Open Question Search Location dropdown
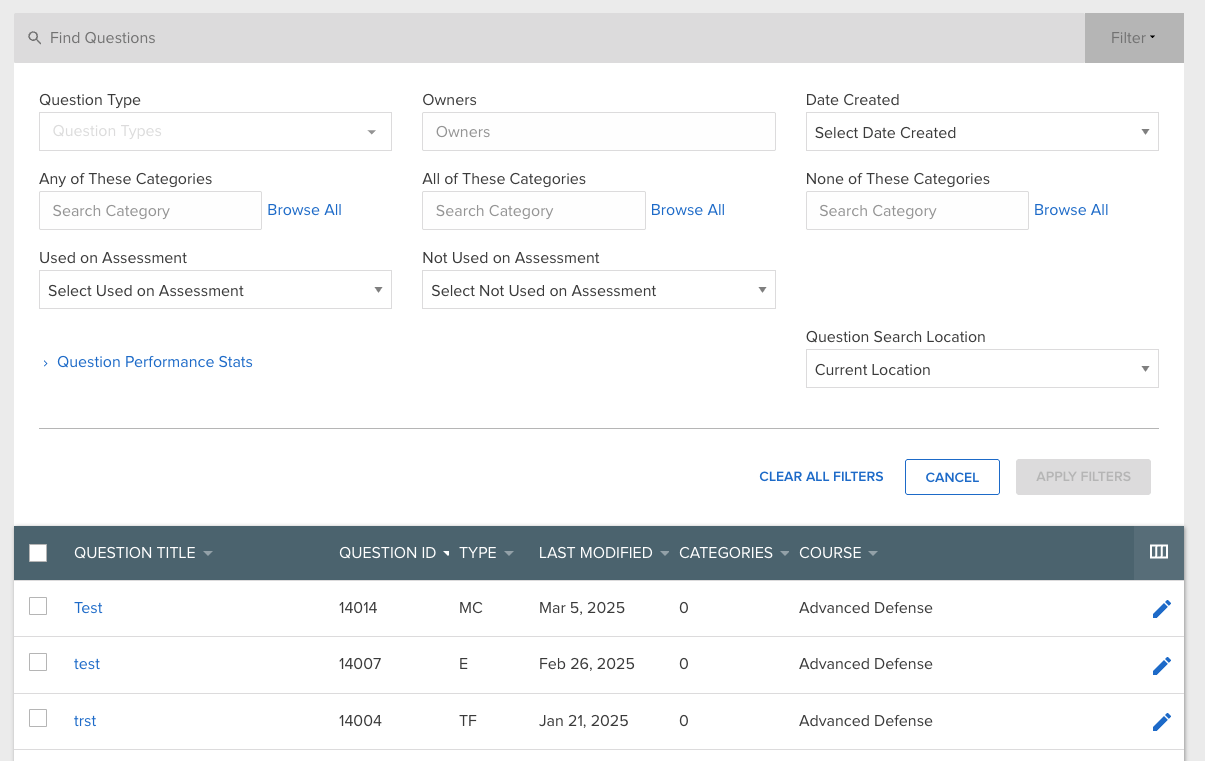Image resolution: width=1205 pixels, height=761 pixels. (982, 369)
